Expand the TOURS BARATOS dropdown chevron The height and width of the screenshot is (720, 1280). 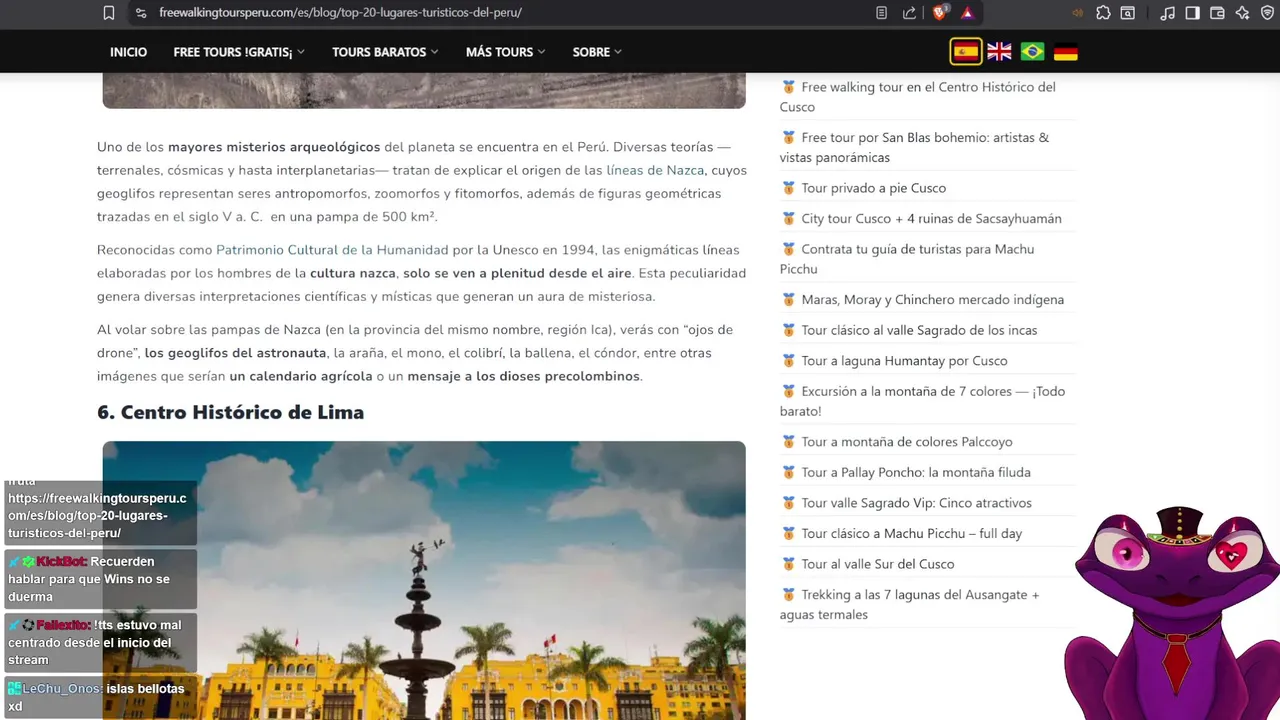coord(435,52)
